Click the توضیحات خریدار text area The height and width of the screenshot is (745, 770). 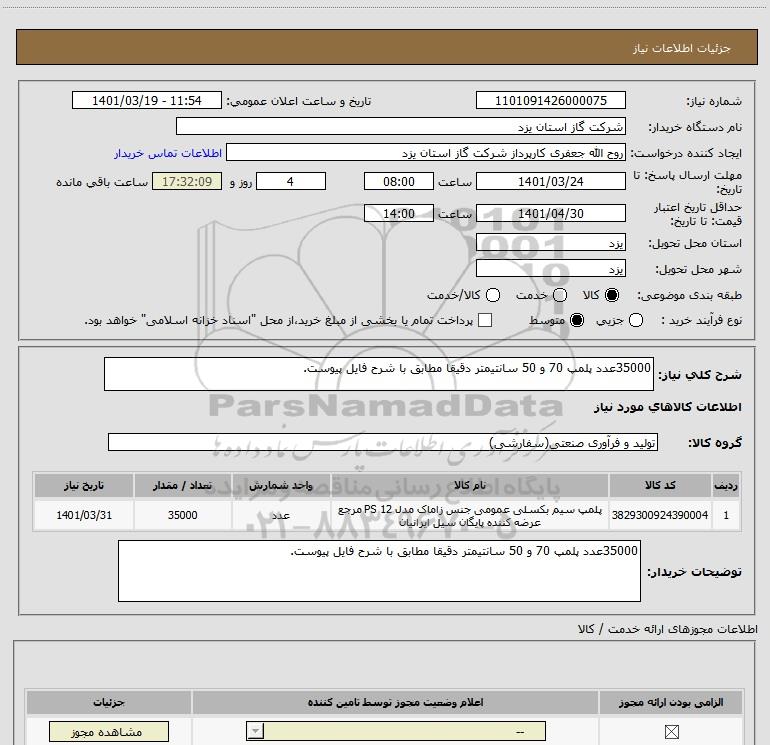click(x=379, y=571)
